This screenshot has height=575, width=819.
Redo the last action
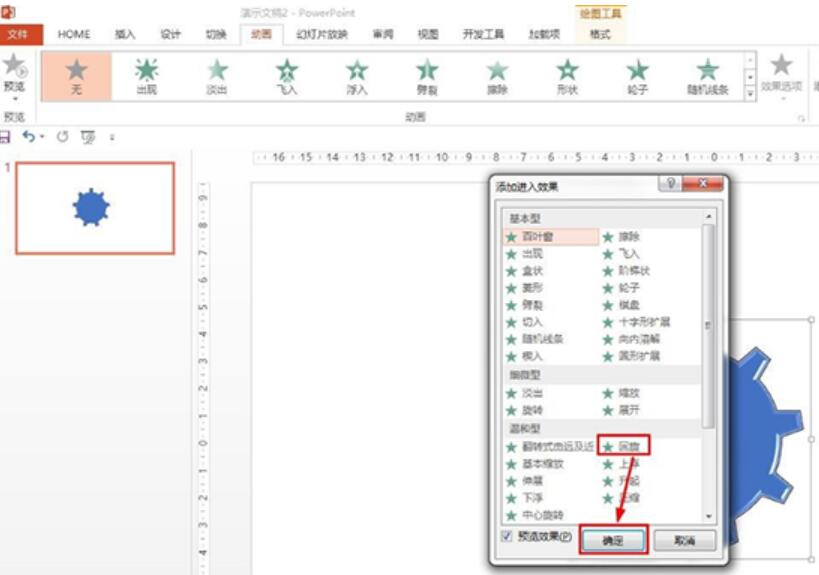pyautogui.click(x=63, y=137)
